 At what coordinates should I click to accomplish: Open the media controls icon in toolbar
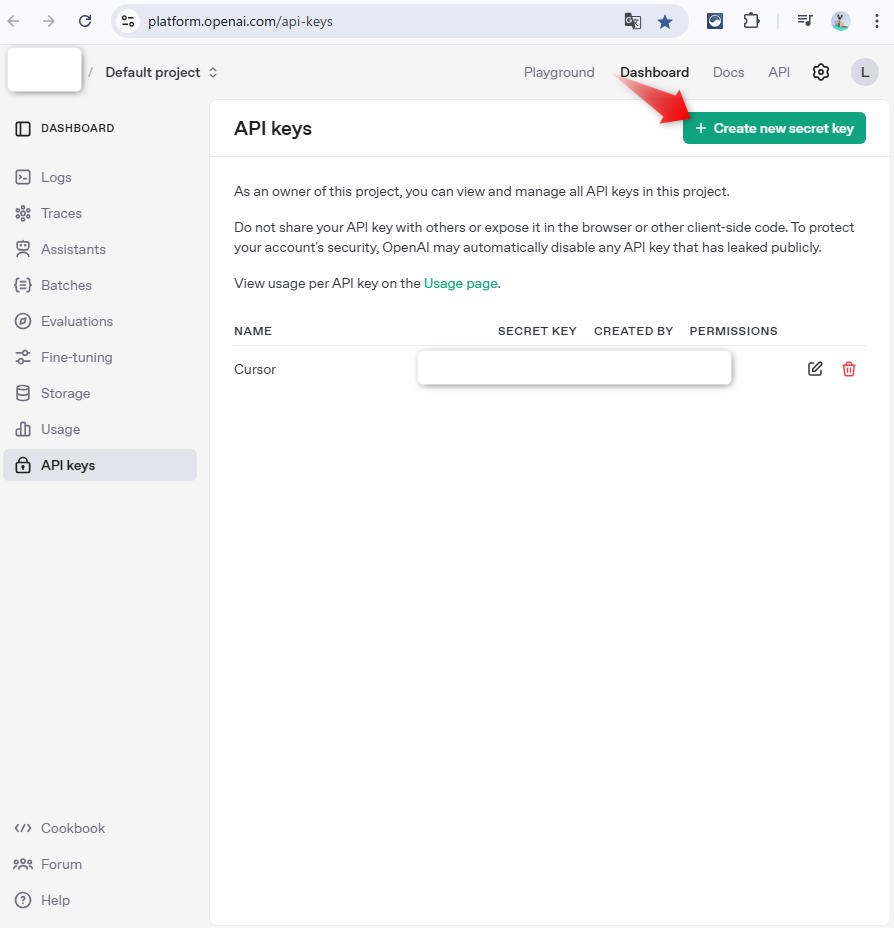pos(804,21)
